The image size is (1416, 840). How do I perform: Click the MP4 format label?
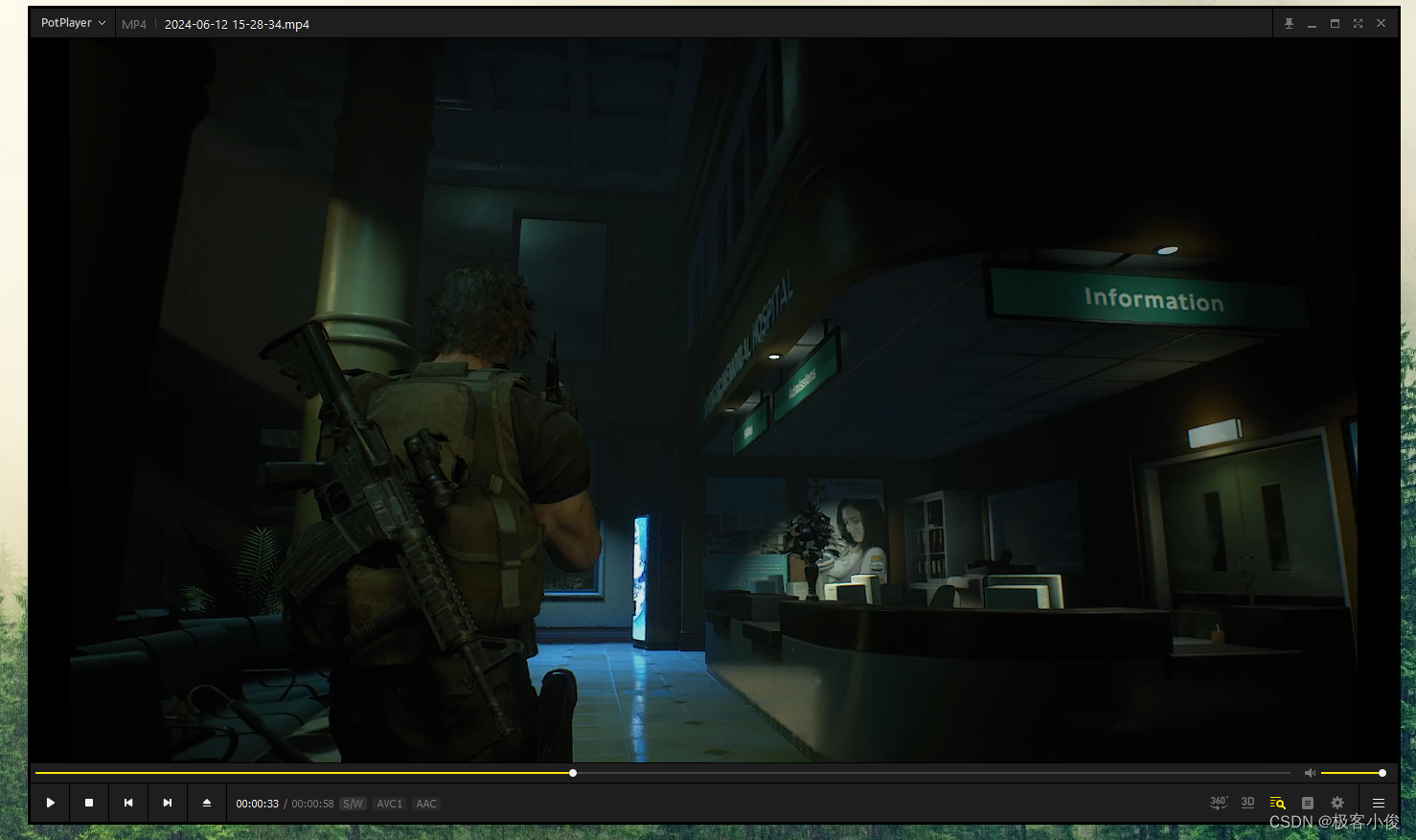134,24
